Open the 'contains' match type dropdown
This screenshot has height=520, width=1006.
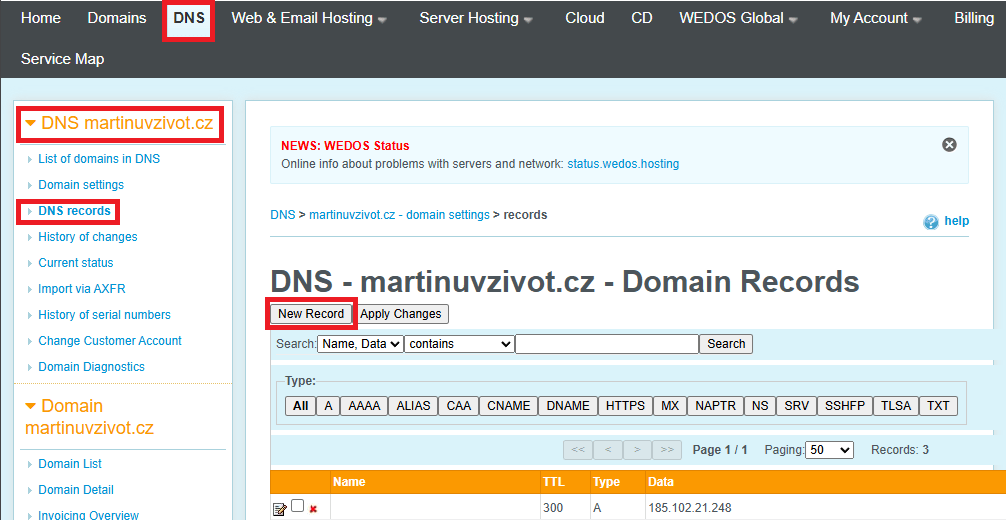[x=459, y=344]
